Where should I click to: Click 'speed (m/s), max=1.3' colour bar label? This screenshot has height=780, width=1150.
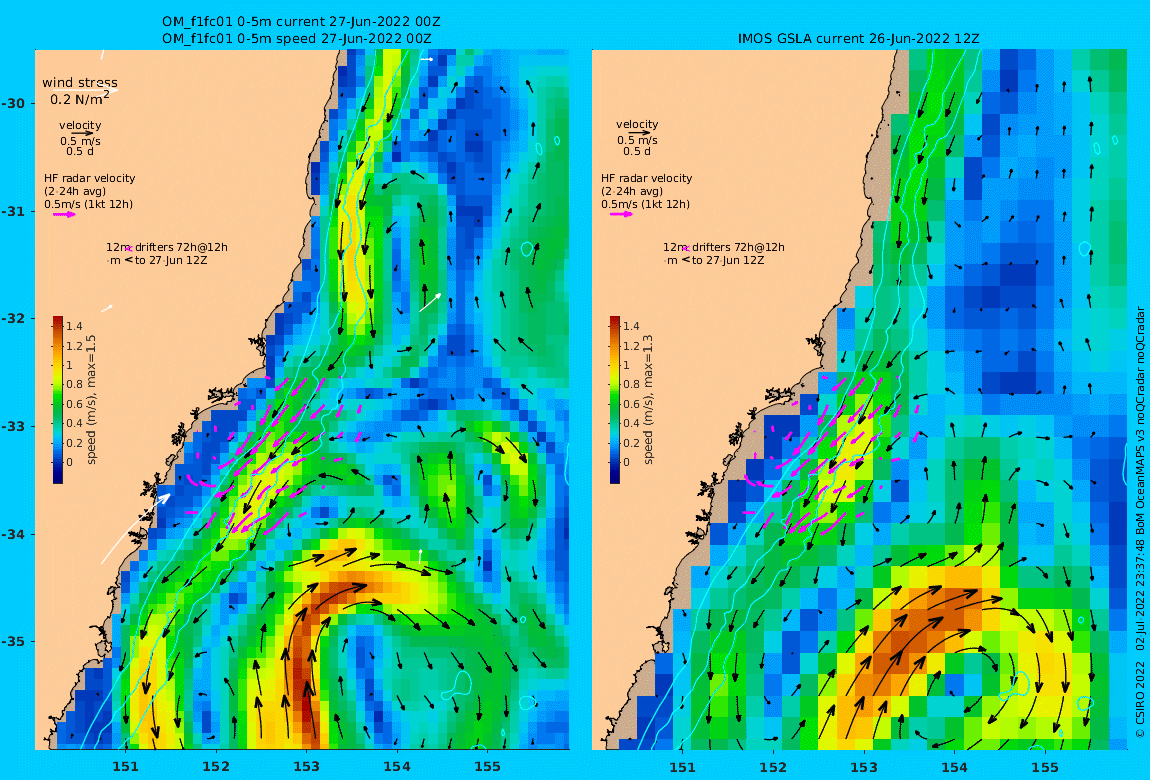pos(648,400)
